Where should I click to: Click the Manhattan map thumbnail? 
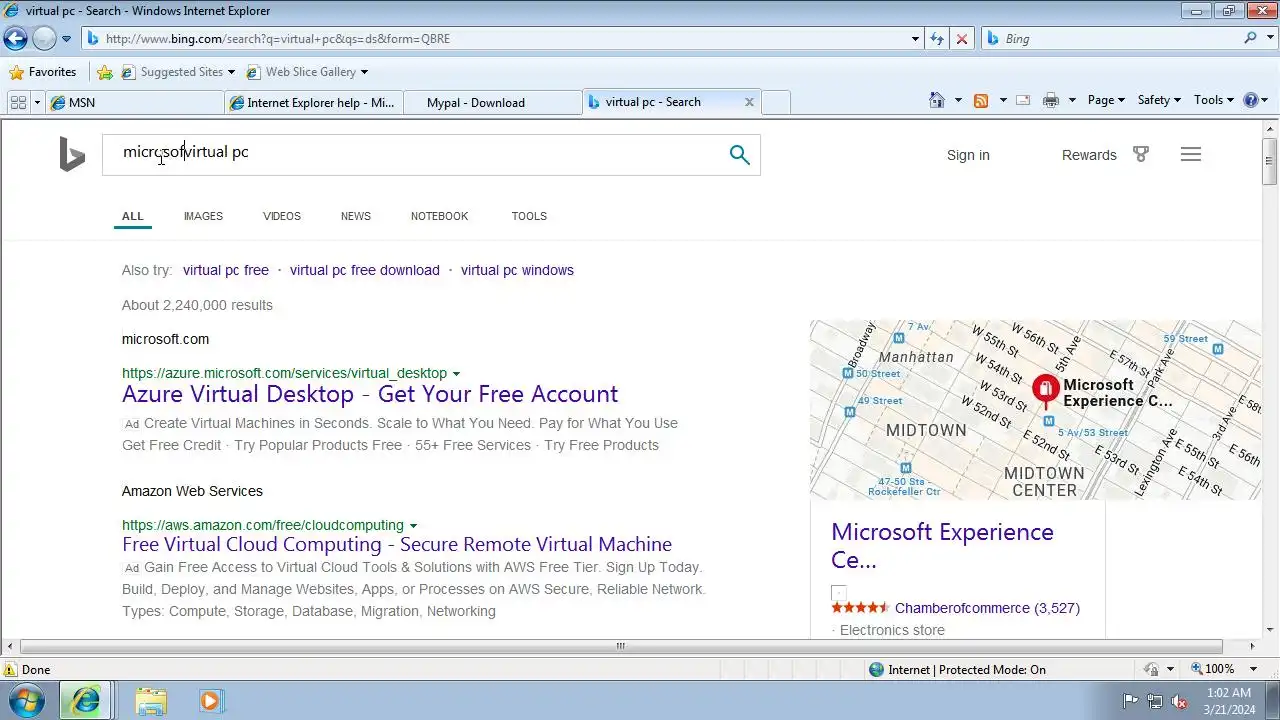1035,410
